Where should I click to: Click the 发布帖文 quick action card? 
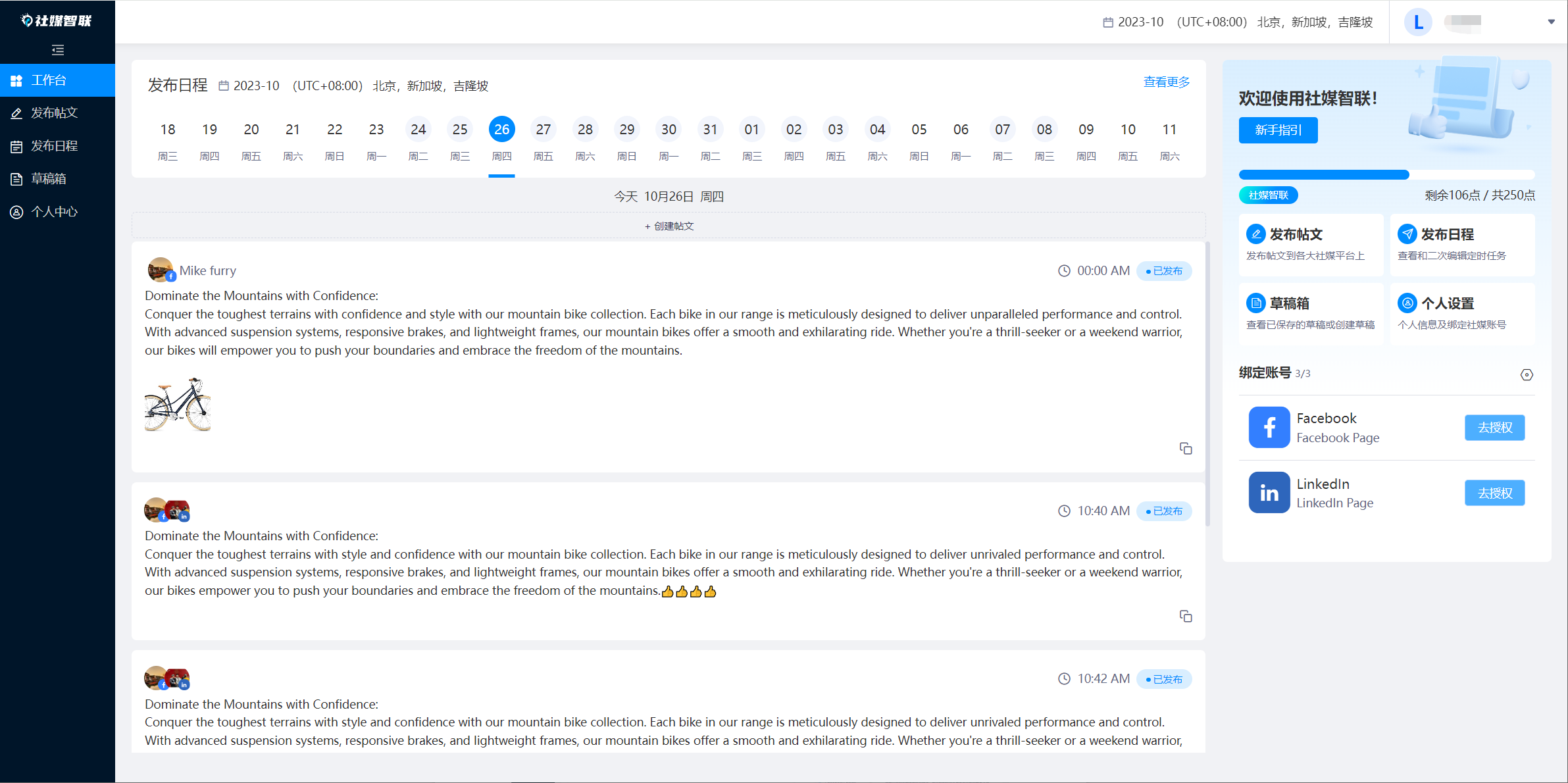coord(1310,244)
